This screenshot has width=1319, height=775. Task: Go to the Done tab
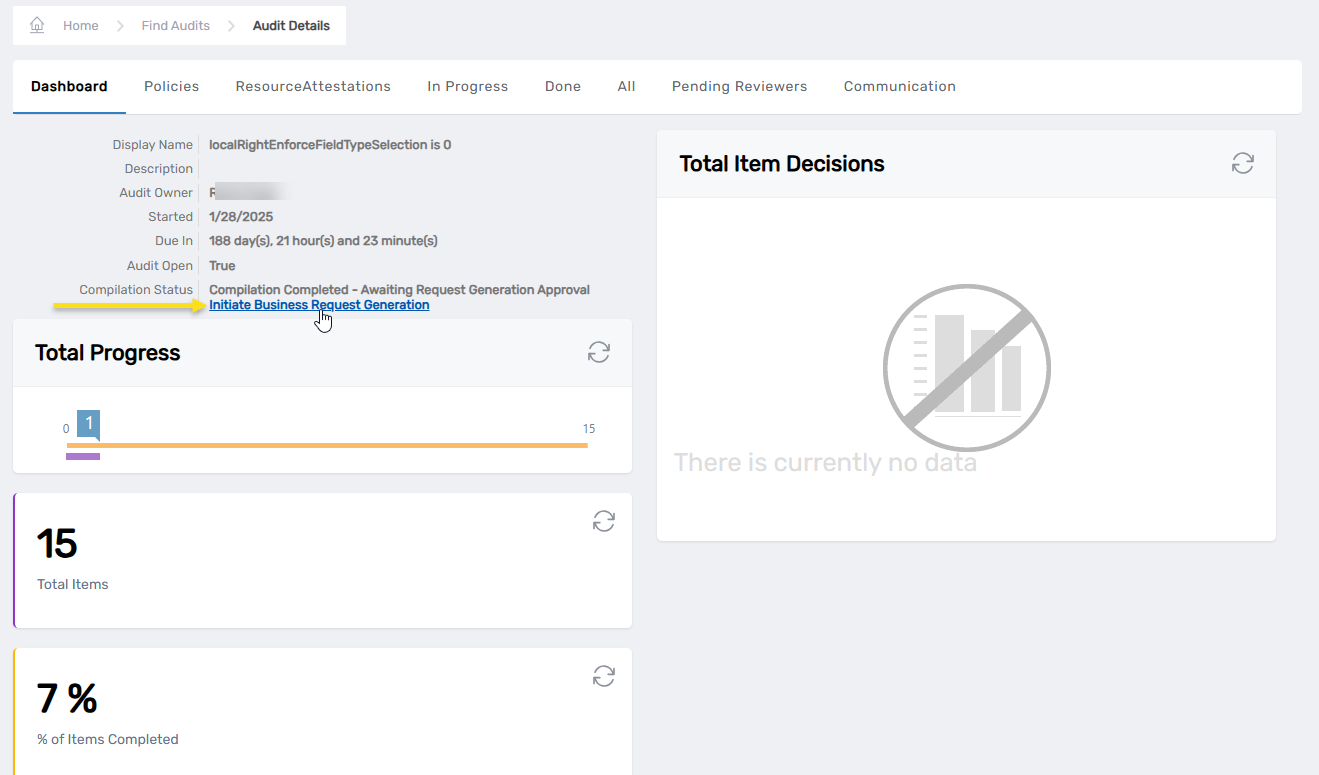coord(562,87)
